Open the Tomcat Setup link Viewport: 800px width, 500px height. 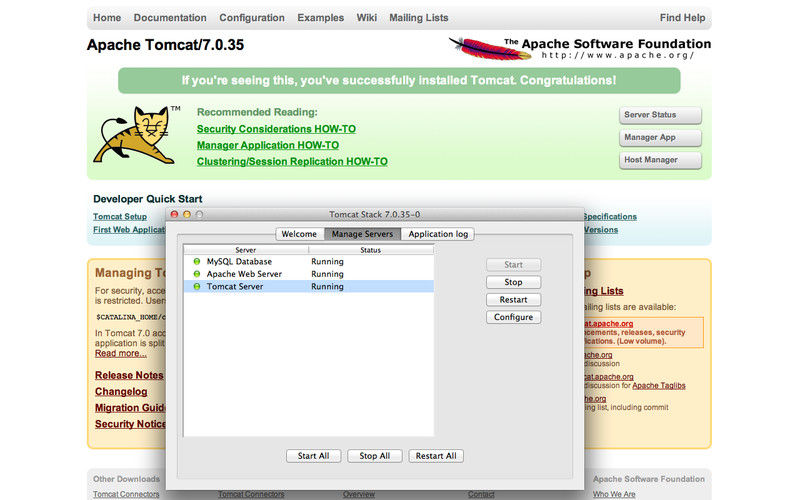(120, 217)
